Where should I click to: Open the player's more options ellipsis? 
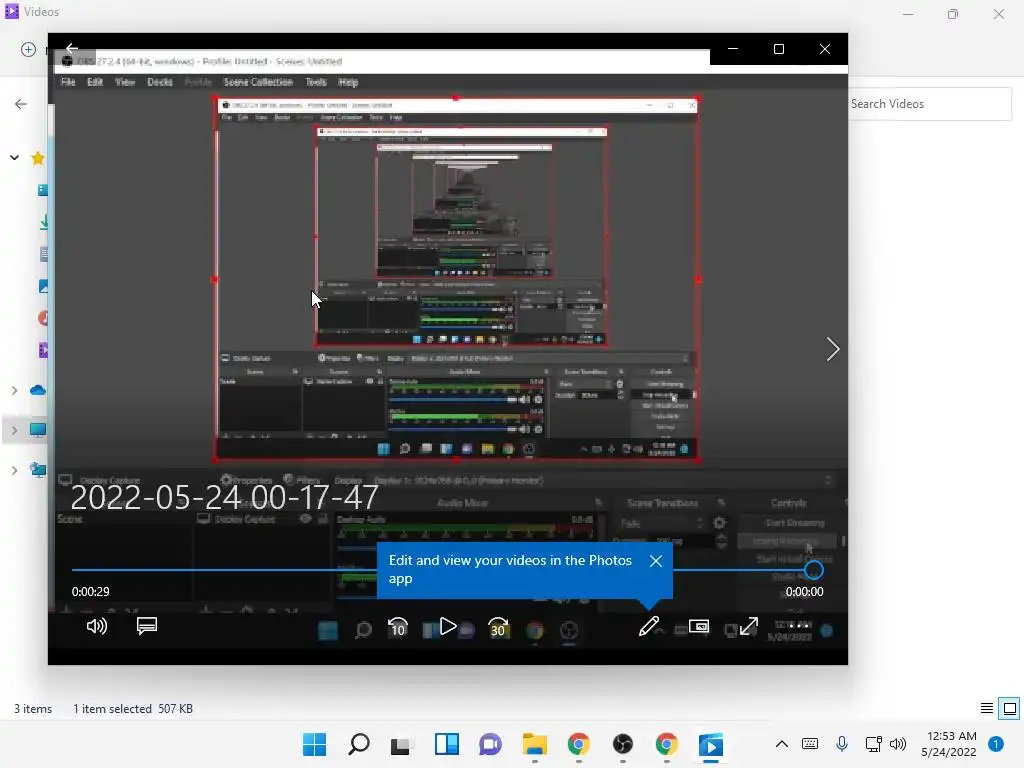[799, 626]
